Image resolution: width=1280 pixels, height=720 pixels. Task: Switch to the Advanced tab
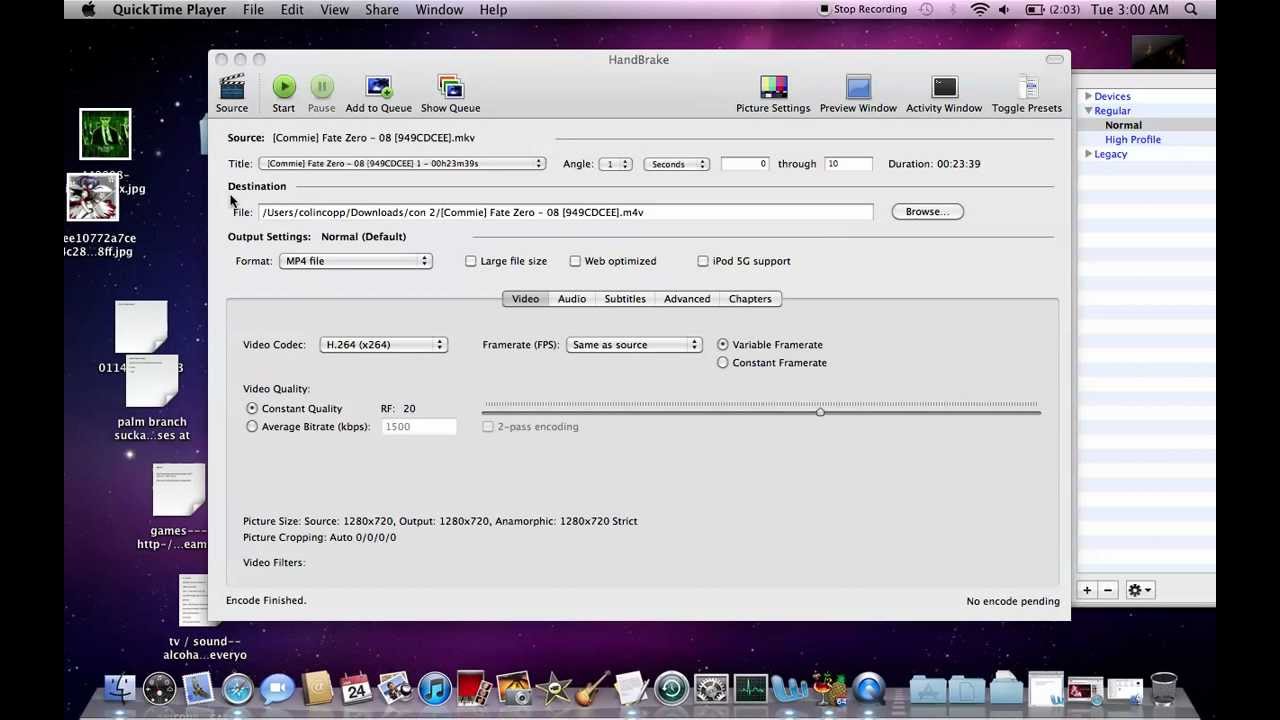687,299
